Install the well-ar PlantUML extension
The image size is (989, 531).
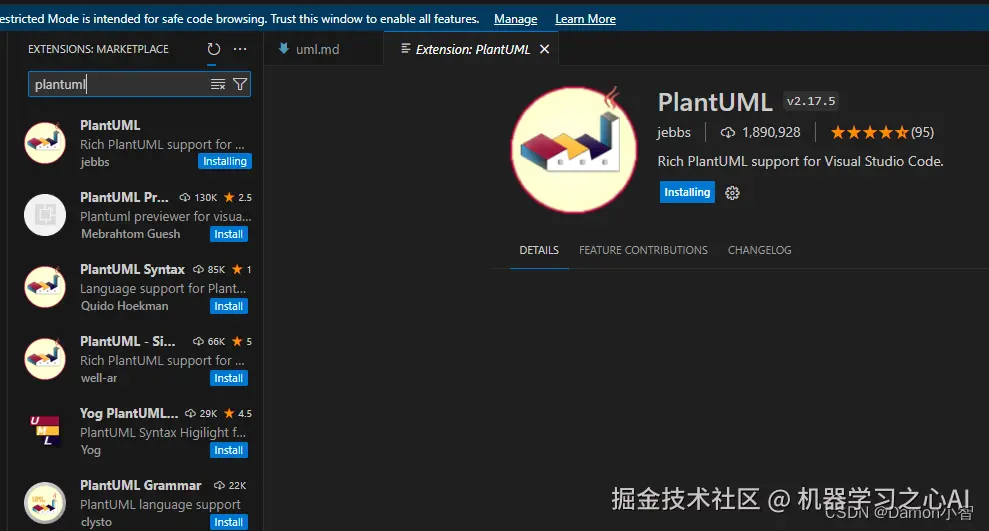coord(228,378)
